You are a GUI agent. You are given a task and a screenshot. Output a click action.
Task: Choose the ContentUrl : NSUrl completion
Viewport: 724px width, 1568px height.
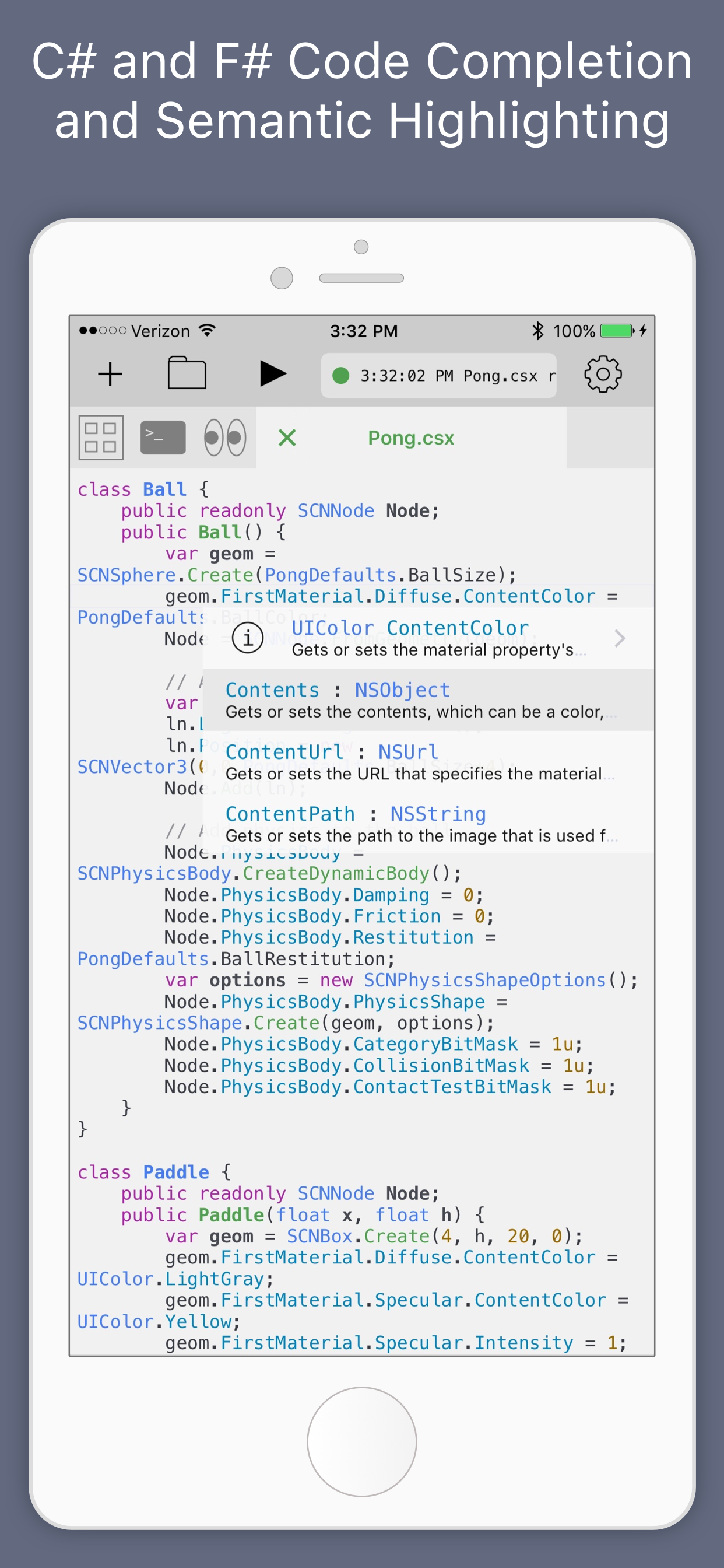click(428, 762)
